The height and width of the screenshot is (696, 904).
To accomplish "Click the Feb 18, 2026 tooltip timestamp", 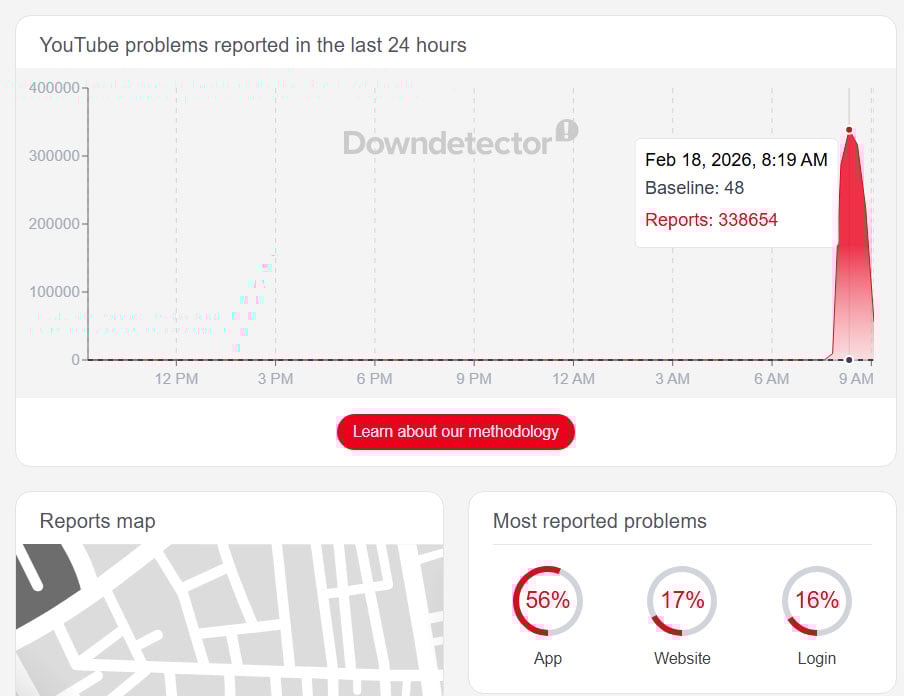I will pos(736,160).
